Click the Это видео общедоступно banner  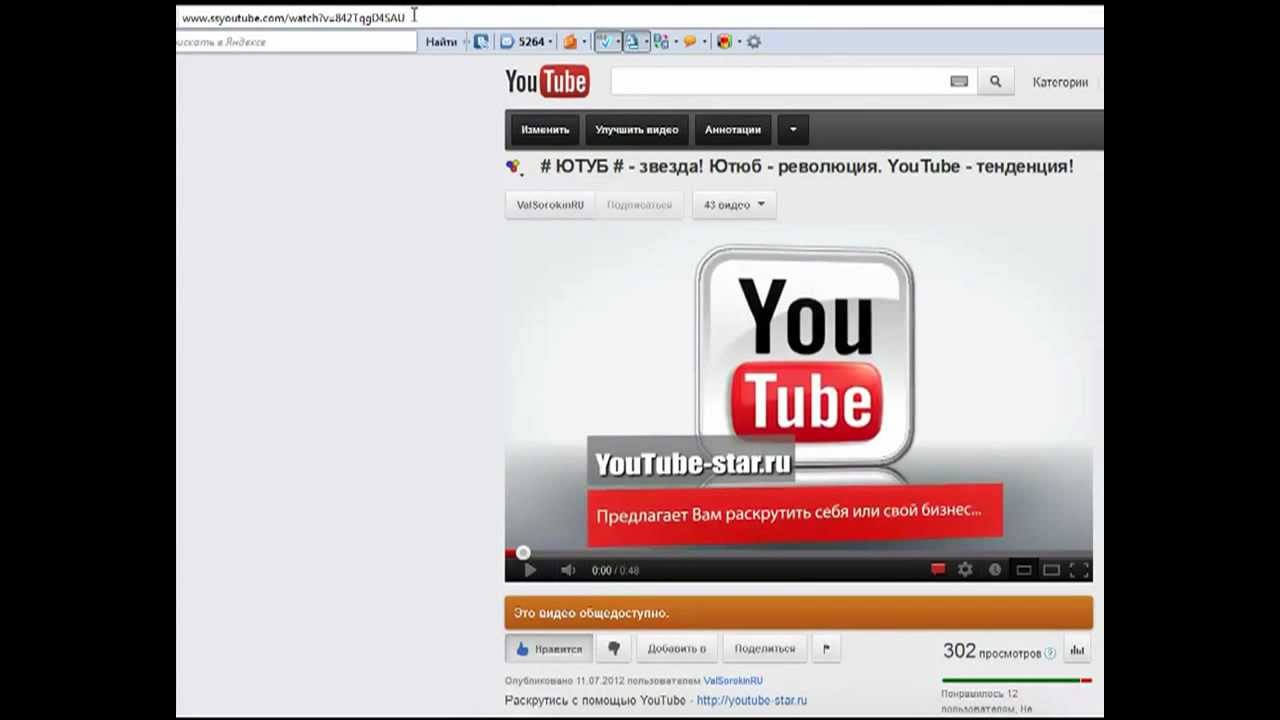point(799,613)
